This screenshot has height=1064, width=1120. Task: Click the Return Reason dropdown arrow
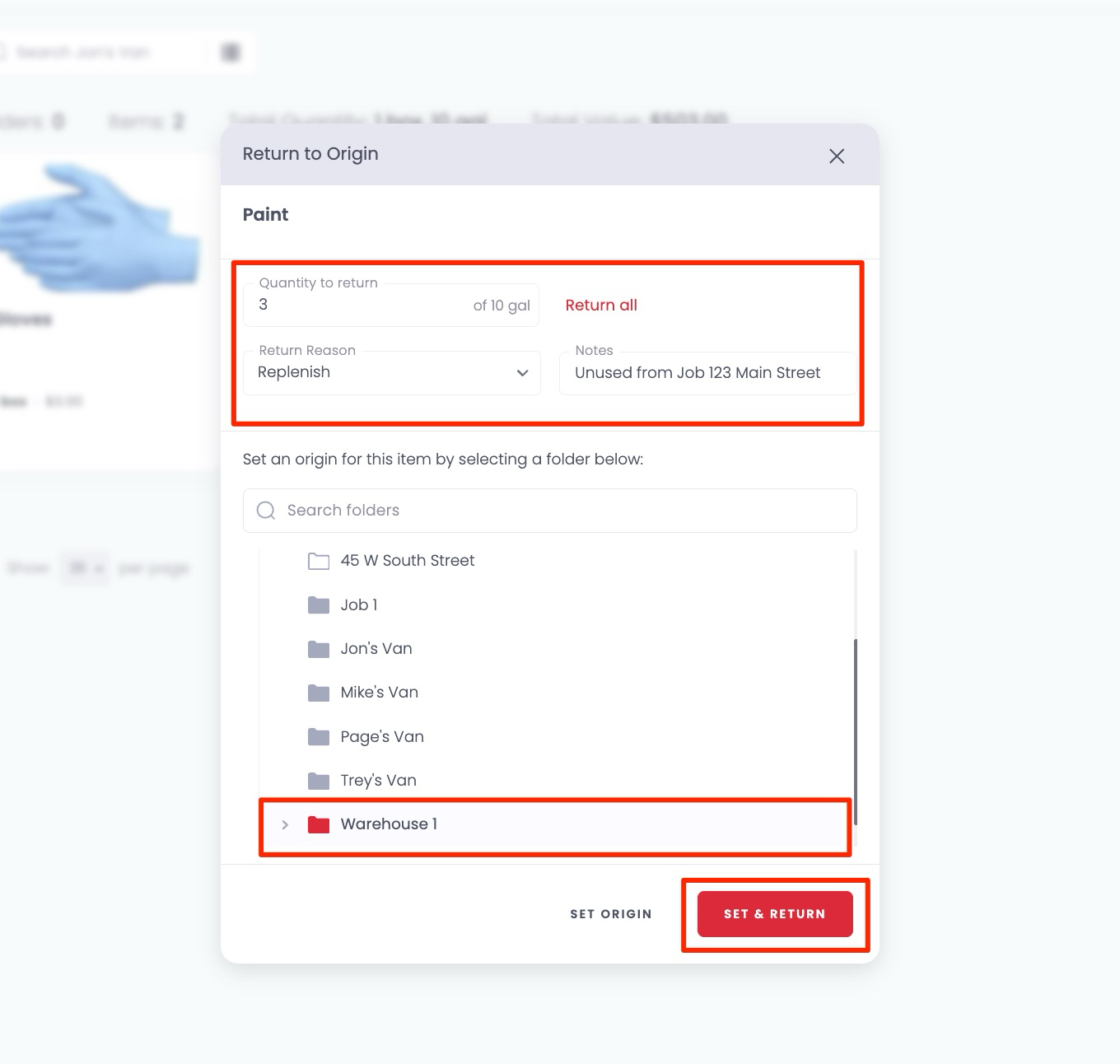(x=522, y=373)
